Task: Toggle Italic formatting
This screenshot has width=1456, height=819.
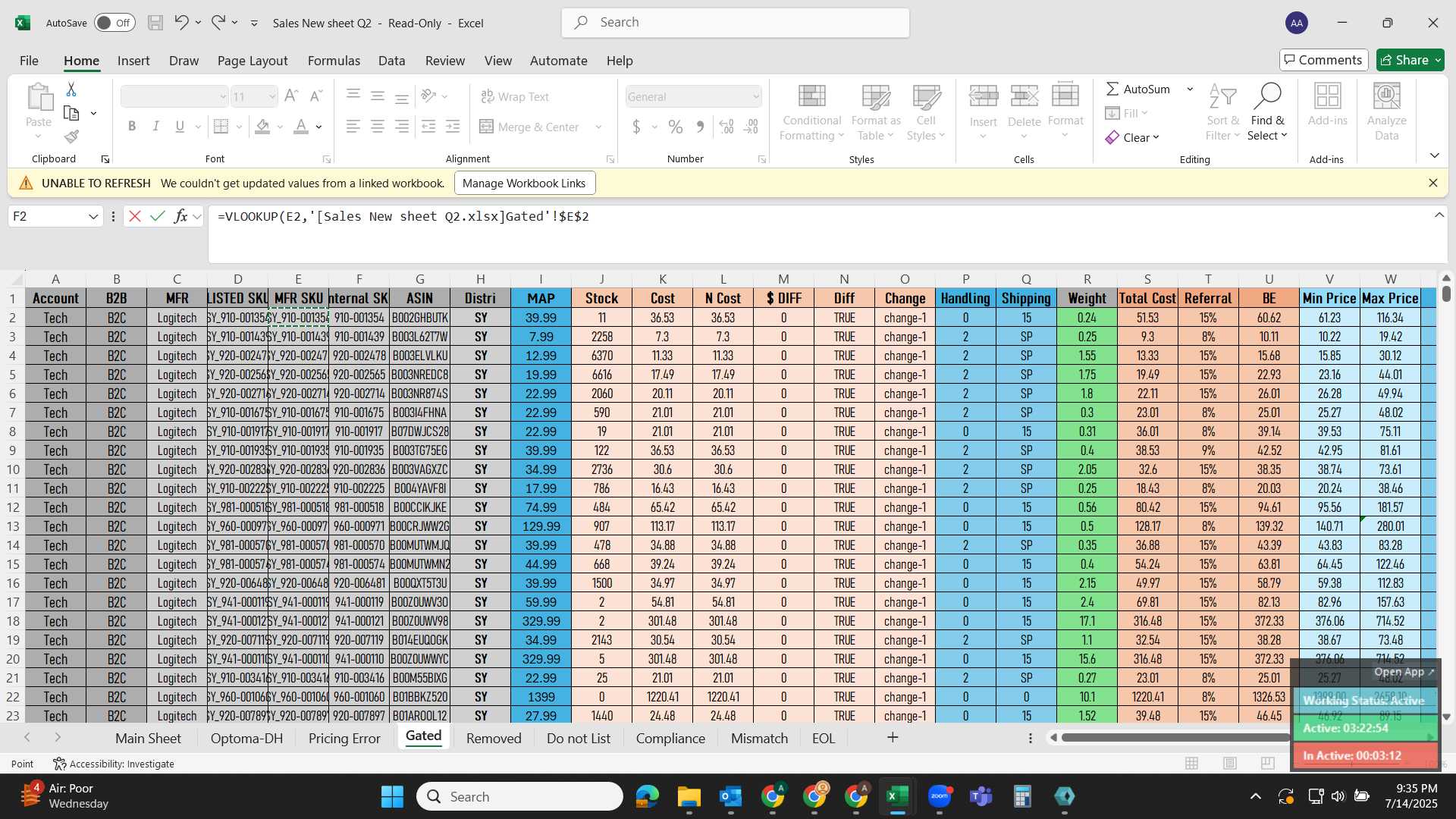Action: [156, 127]
